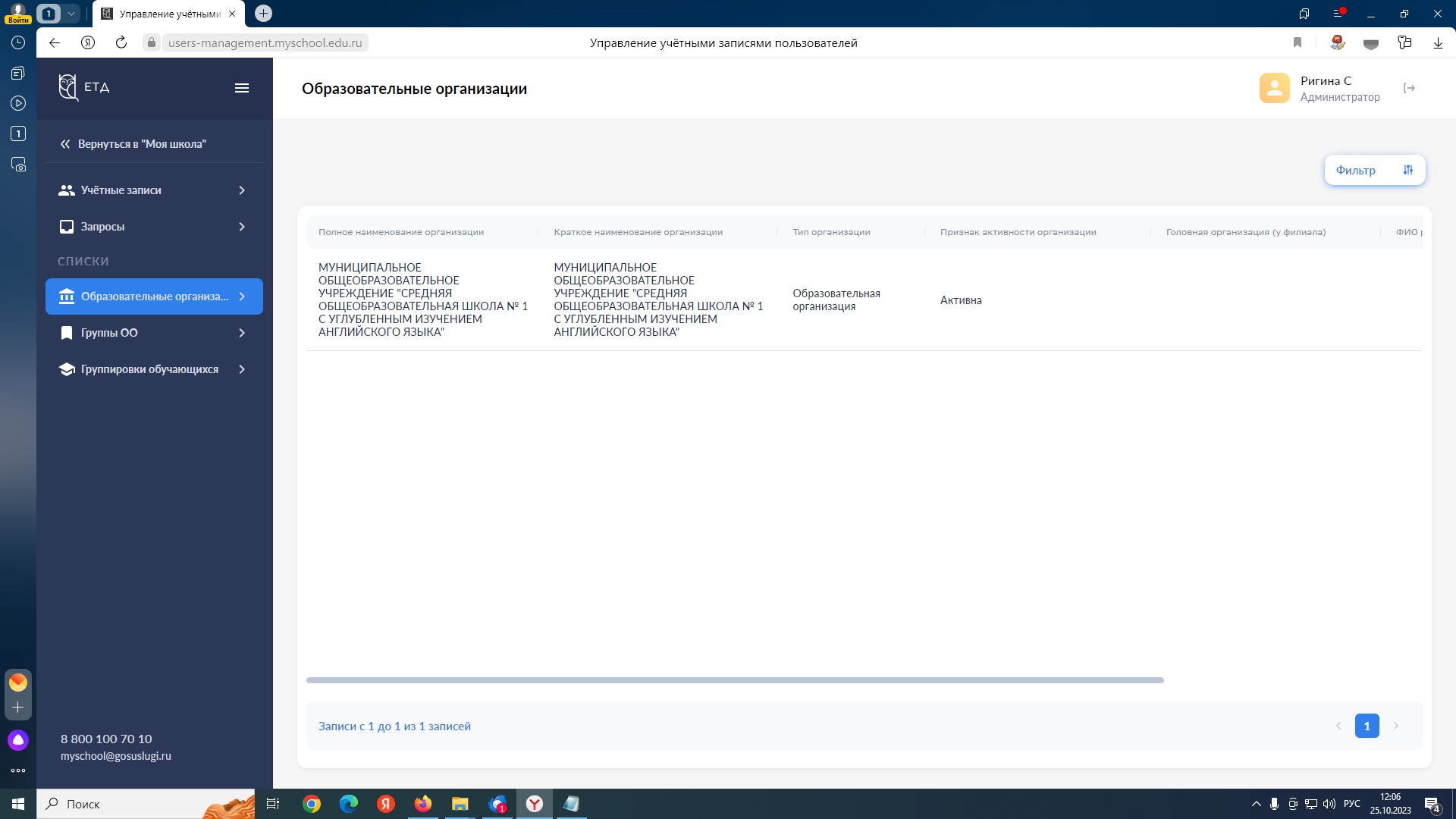Reload the page with refresh icon
This screenshot has width=1456, height=819.
121,42
